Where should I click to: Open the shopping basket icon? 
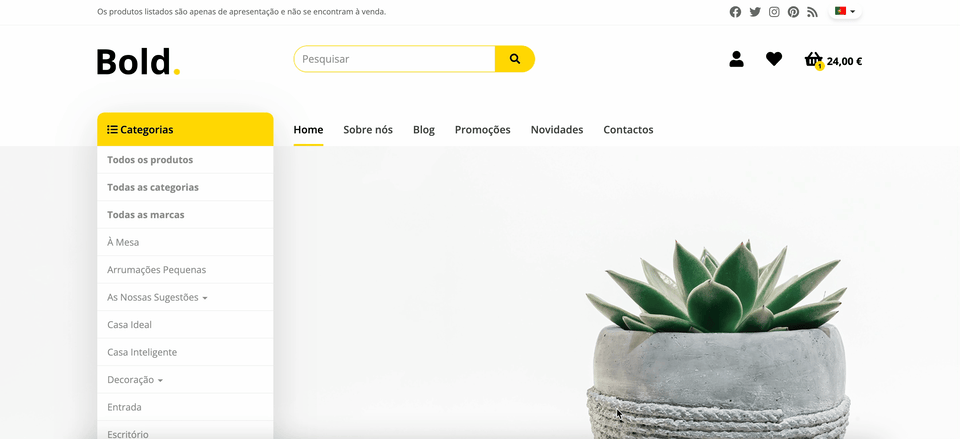tap(814, 59)
